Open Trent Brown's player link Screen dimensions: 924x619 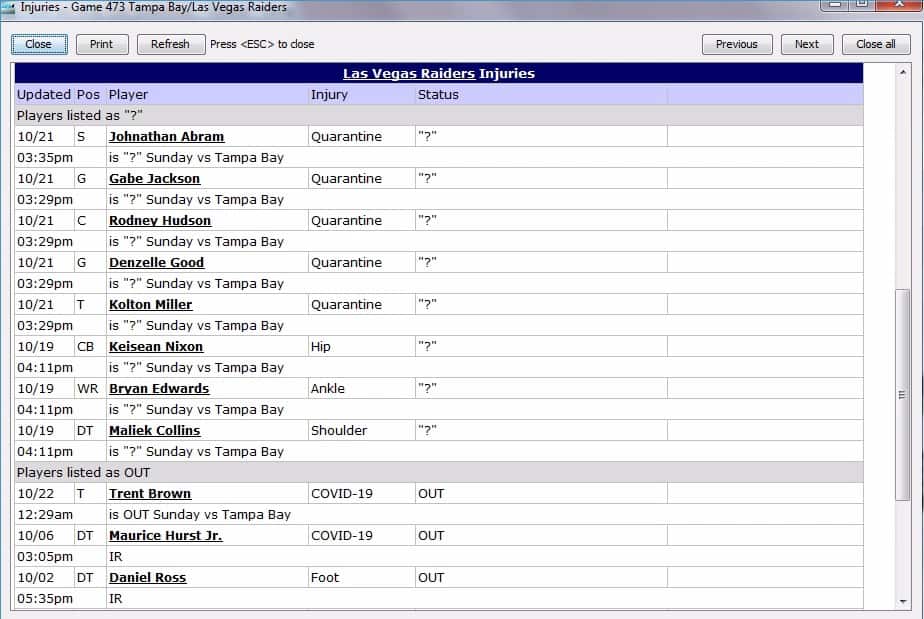[150, 494]
